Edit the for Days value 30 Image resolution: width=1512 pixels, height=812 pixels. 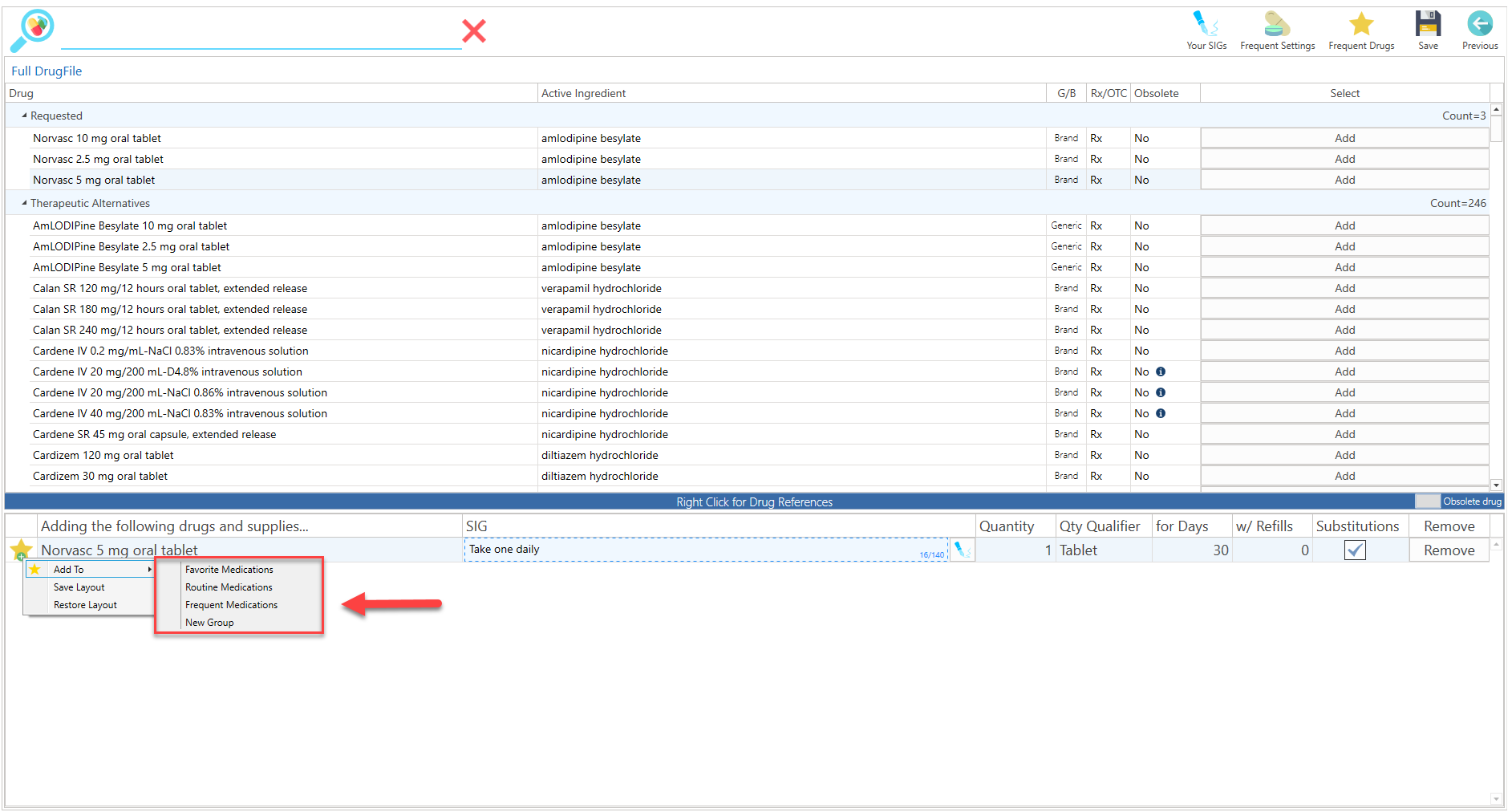[x=1191, y=550]
